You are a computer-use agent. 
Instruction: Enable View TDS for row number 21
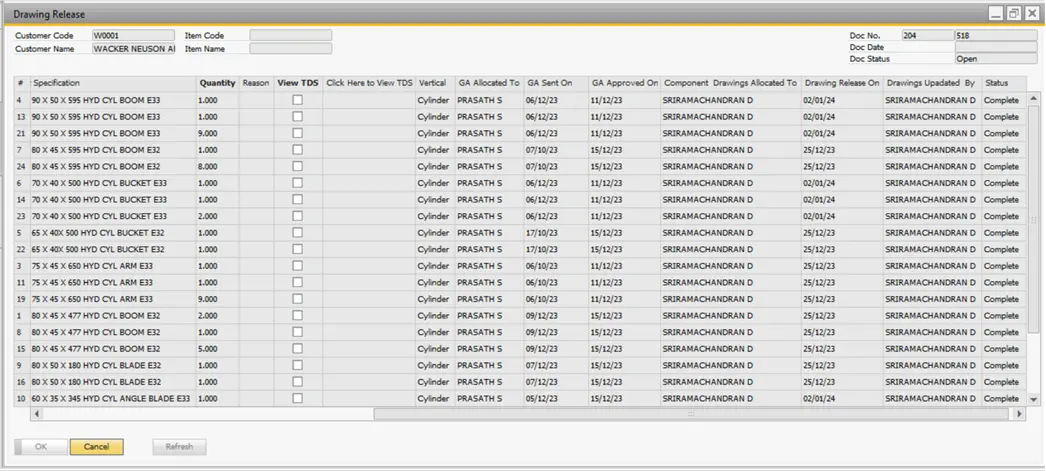click(297, 133)
